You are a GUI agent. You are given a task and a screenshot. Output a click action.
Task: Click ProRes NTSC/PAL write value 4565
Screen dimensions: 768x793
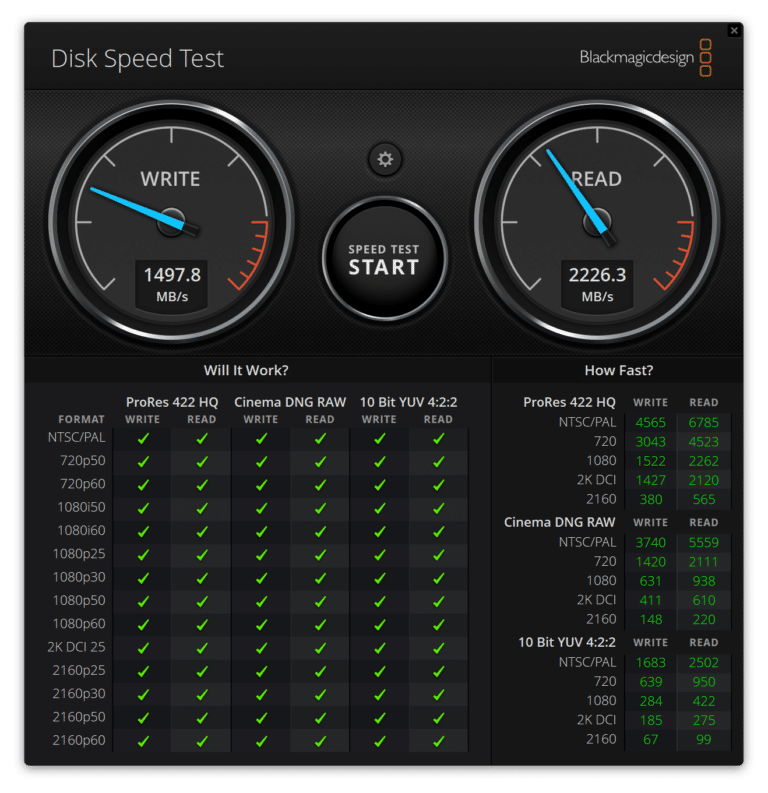point(651,422)
